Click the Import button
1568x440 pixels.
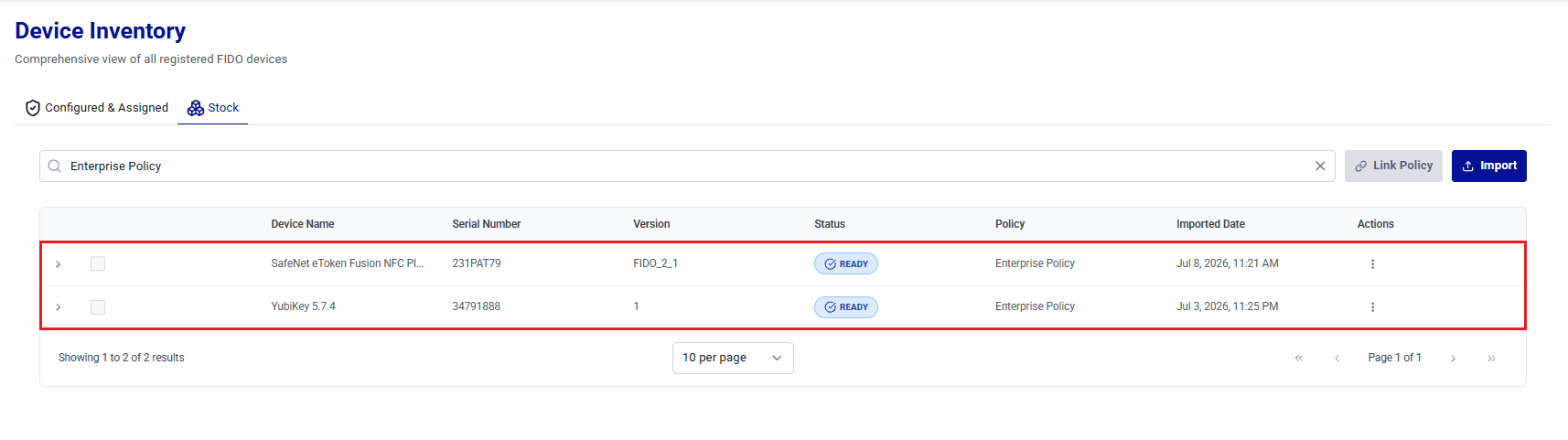point(1489,166)
